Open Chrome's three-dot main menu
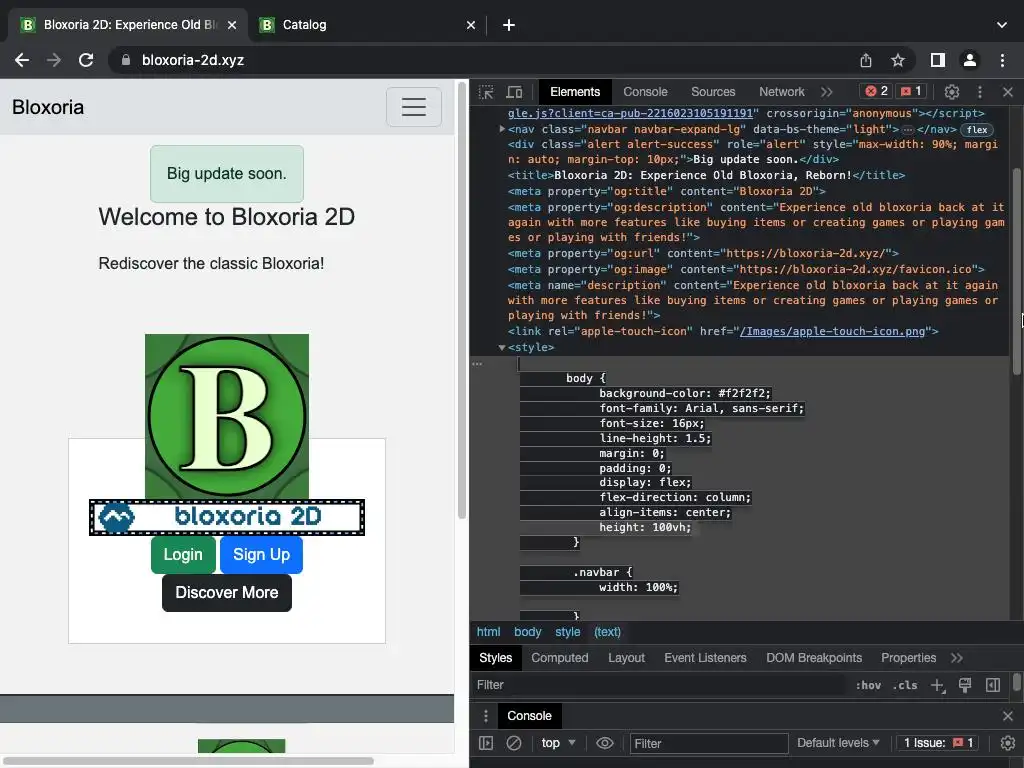The image size is (1024, 768). (x=1002, y=60)
